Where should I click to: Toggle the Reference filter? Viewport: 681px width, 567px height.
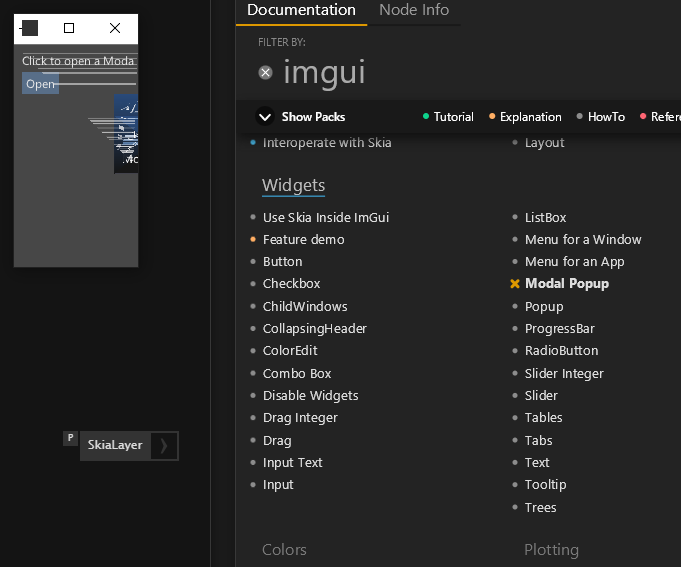660,117
